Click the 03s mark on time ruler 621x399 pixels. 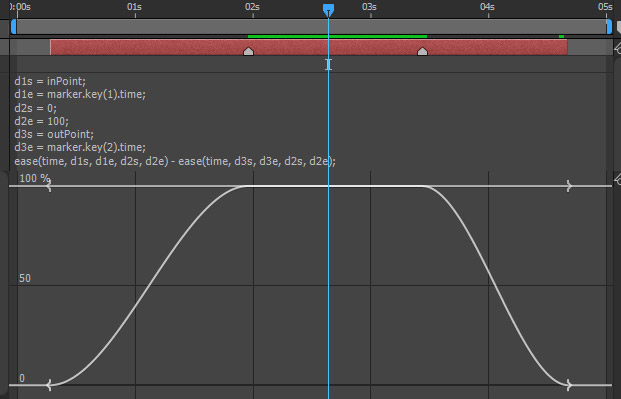pos(369,7)
